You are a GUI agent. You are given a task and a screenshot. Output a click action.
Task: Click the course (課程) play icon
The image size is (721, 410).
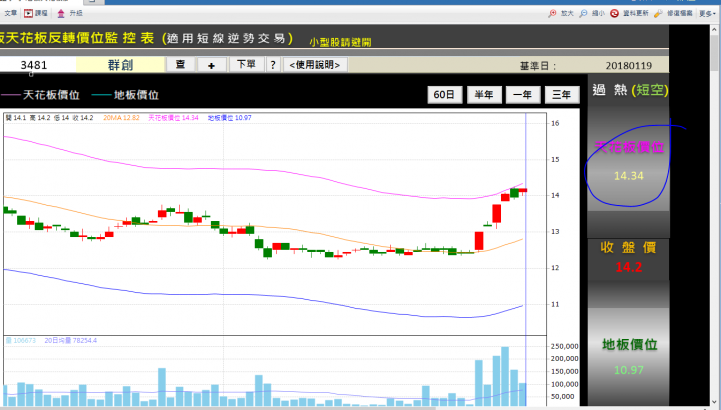29,13
